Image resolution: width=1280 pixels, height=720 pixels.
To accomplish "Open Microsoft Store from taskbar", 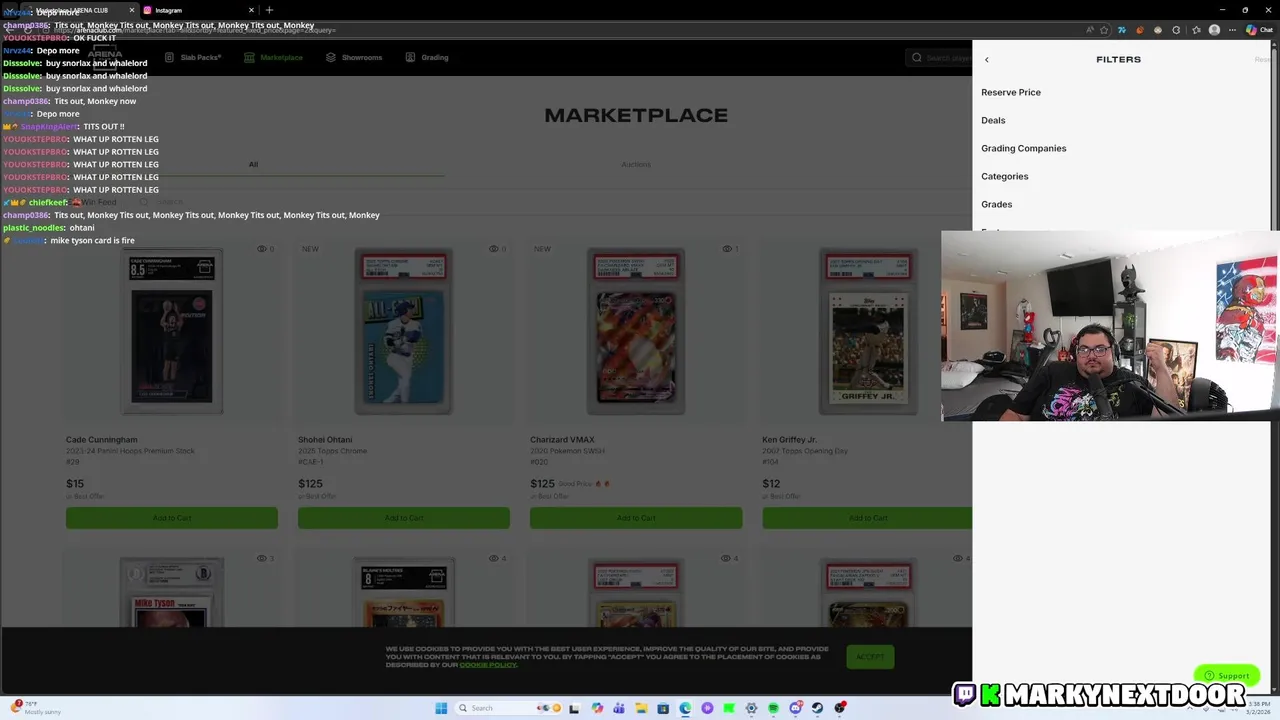I will coord(663,708).
